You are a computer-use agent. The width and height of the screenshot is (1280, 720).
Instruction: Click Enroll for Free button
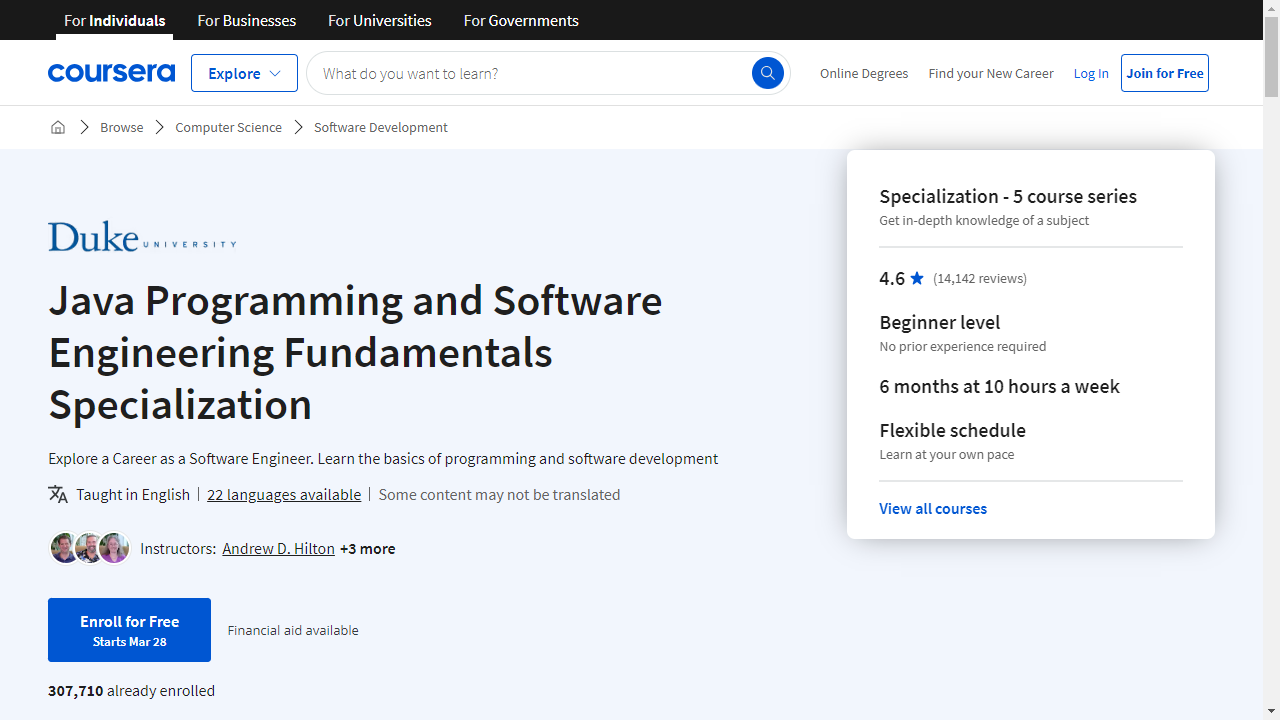(129, 630)
